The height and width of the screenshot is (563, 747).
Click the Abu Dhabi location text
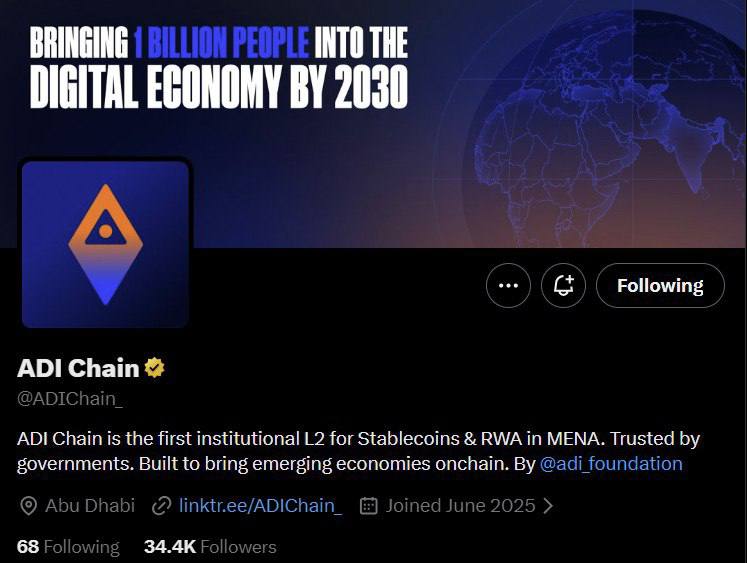(90, 506)
